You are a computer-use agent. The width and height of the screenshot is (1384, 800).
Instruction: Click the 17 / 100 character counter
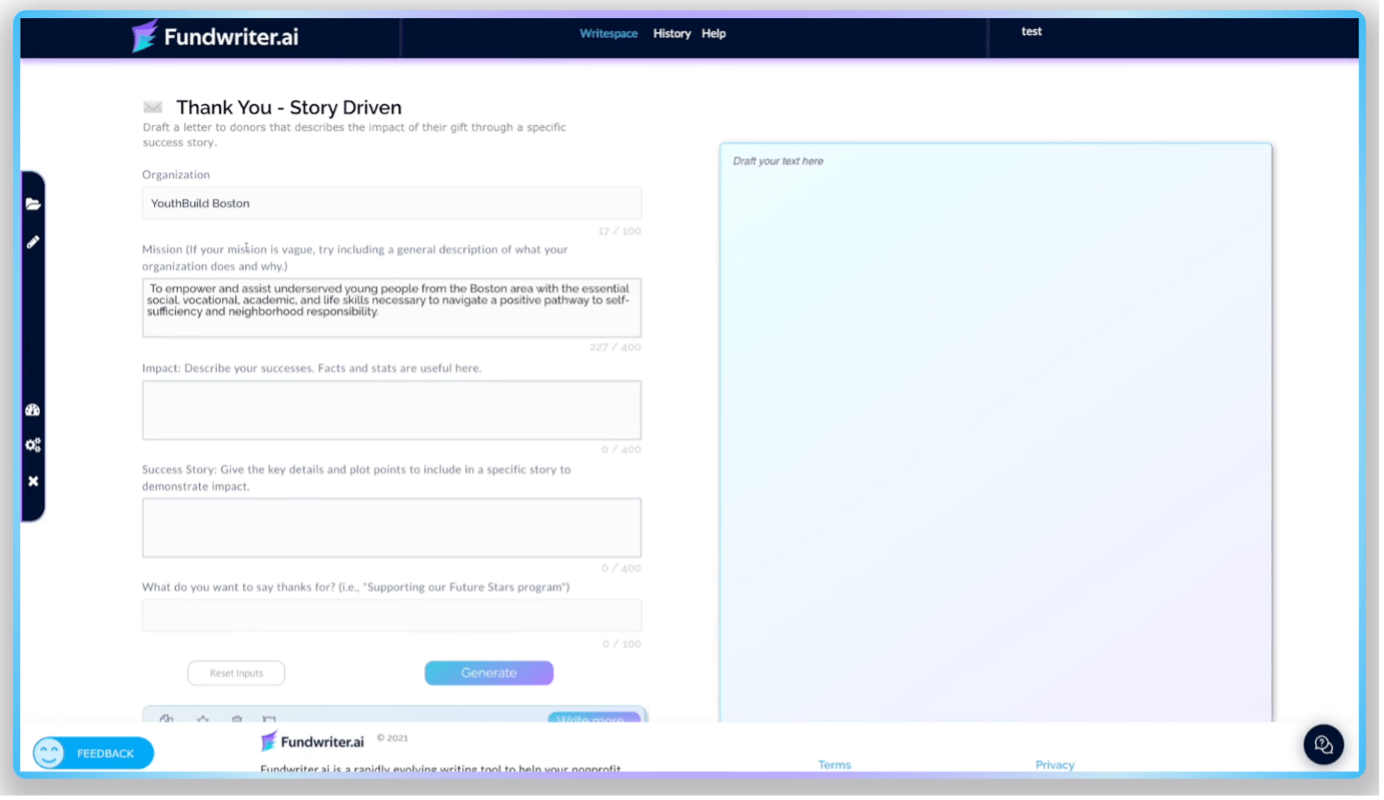tap(621, 232)
